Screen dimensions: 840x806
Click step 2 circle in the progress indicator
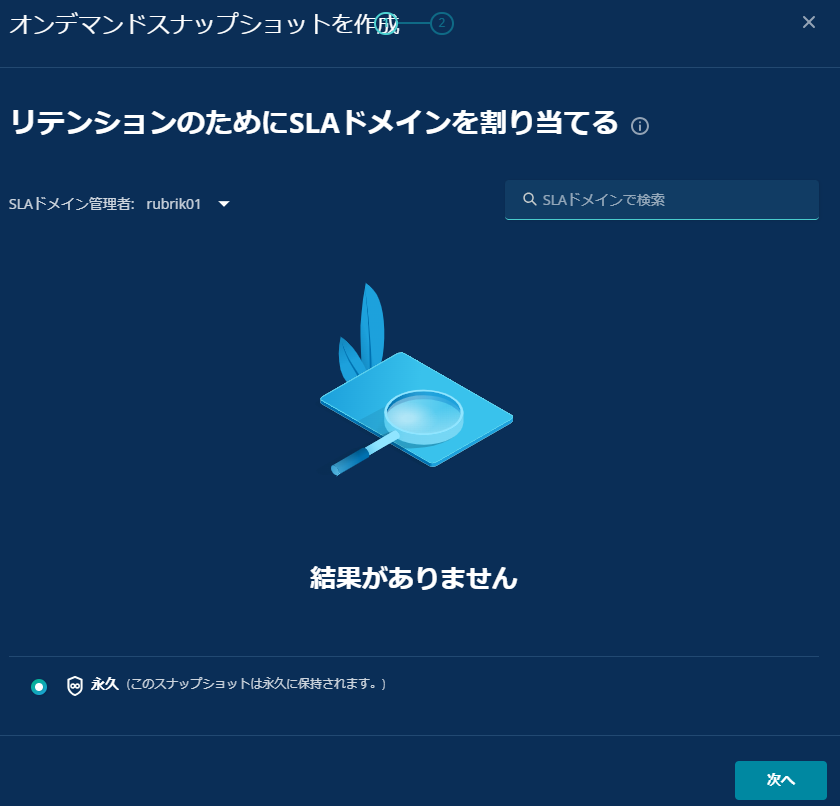(x=441, y=22)
